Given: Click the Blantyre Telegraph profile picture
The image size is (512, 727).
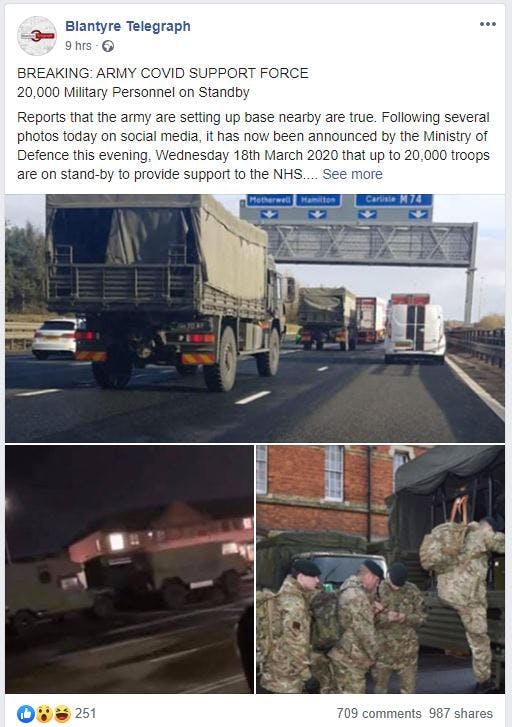Looking at the screenshot, I should 37,36.
